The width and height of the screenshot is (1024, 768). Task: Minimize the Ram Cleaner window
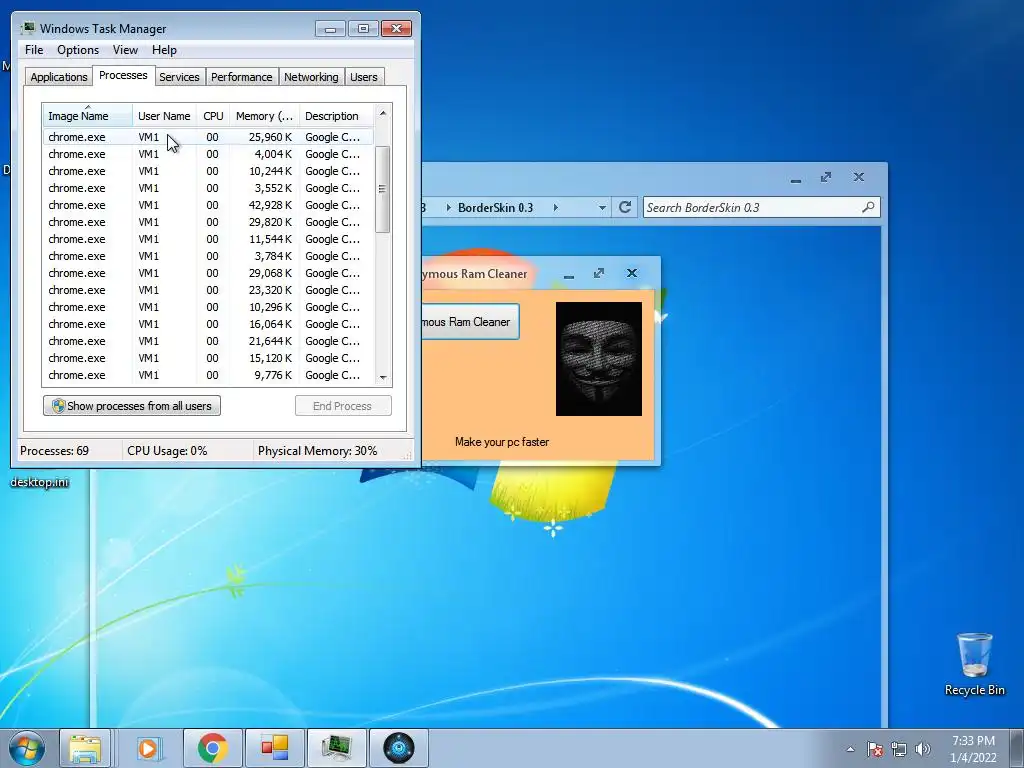569,275
